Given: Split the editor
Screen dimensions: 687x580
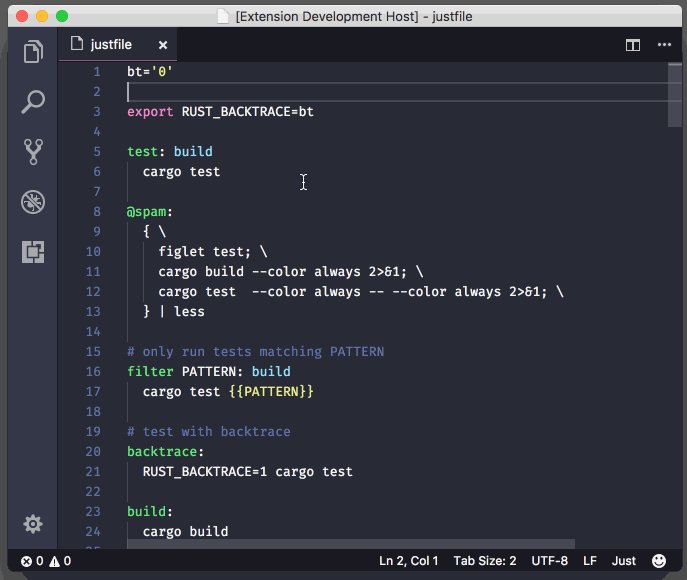Looking at the screenshot, I should click(633, 45).
